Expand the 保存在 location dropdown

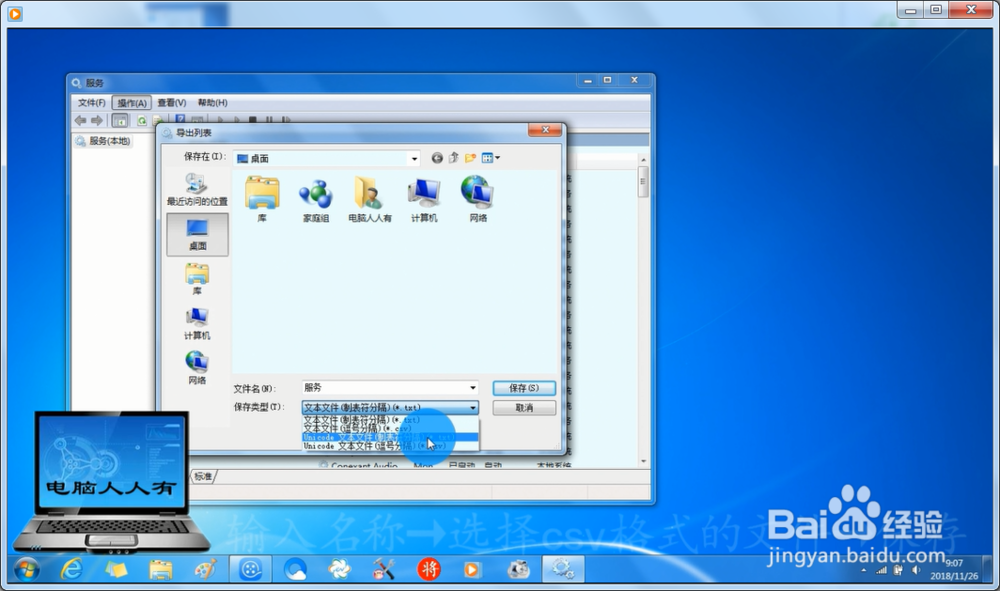coord(415,158)
